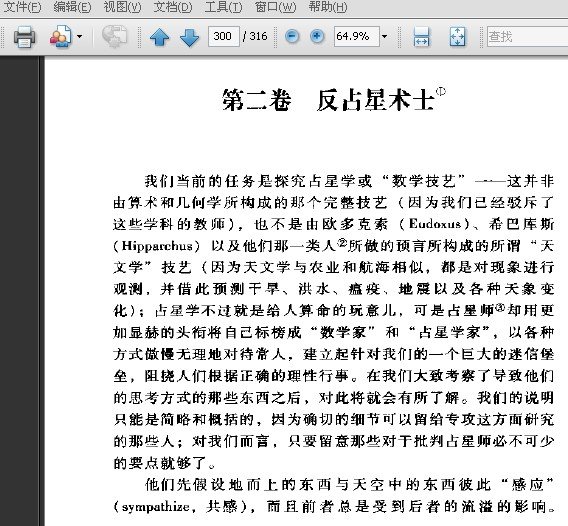Expand the collaboration icon's dropdown arrow
The width and height of the screenshot is (568, 526).
coord(79,37)
